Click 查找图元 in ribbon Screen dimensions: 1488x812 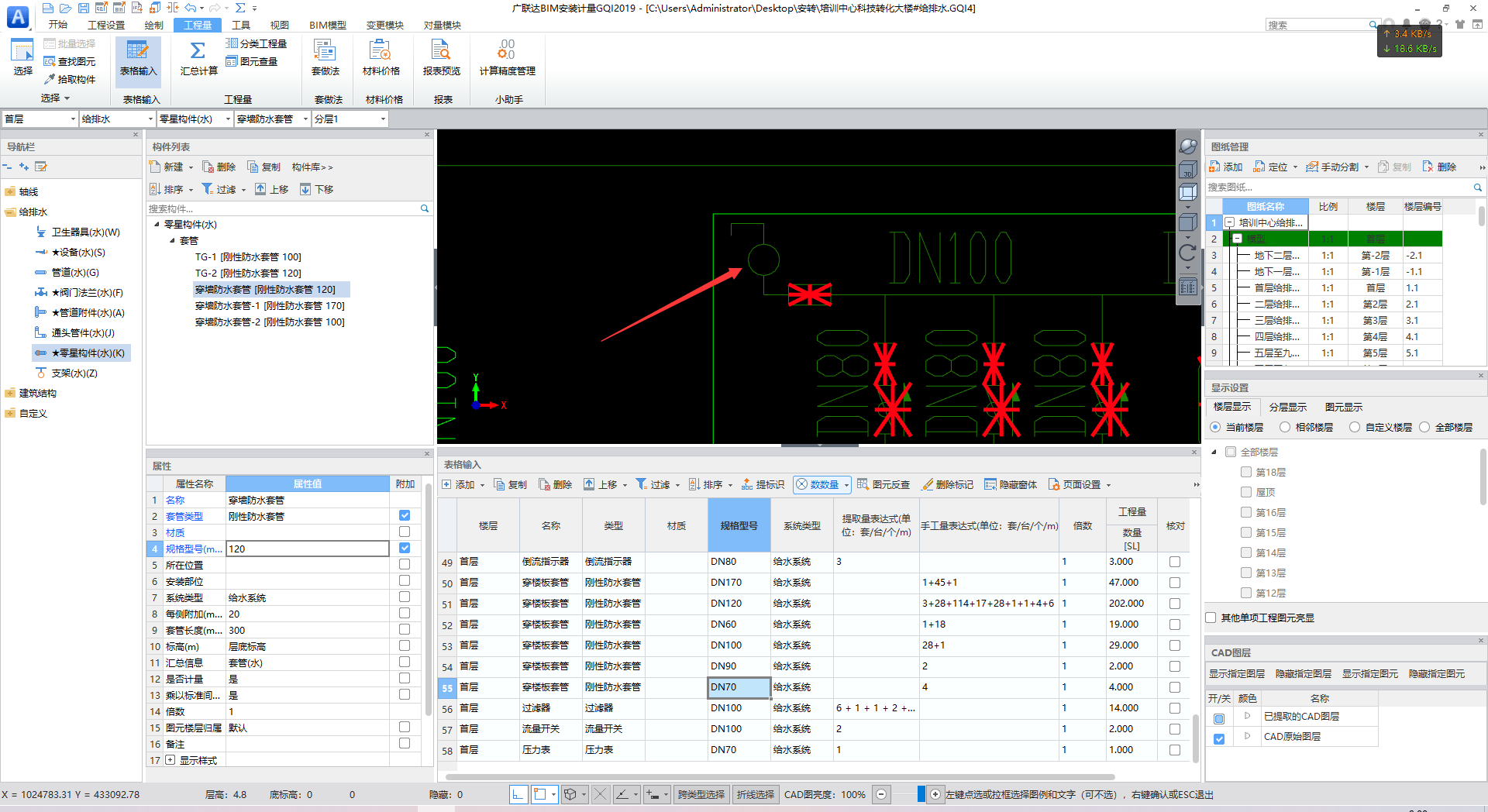pyautogui.click(x=70, y=61)
